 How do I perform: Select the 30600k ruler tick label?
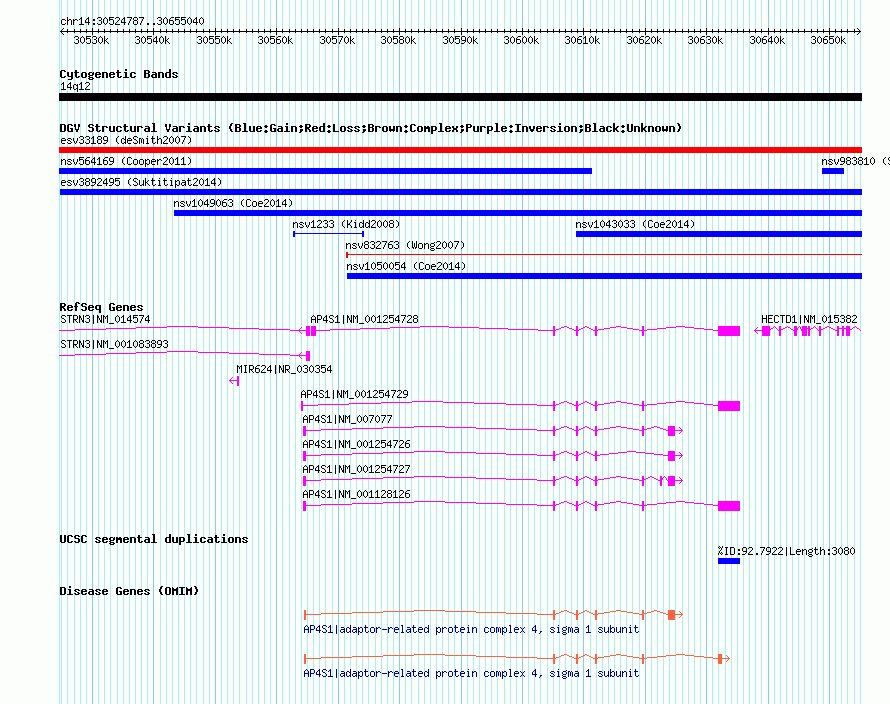tap(521, 40)
